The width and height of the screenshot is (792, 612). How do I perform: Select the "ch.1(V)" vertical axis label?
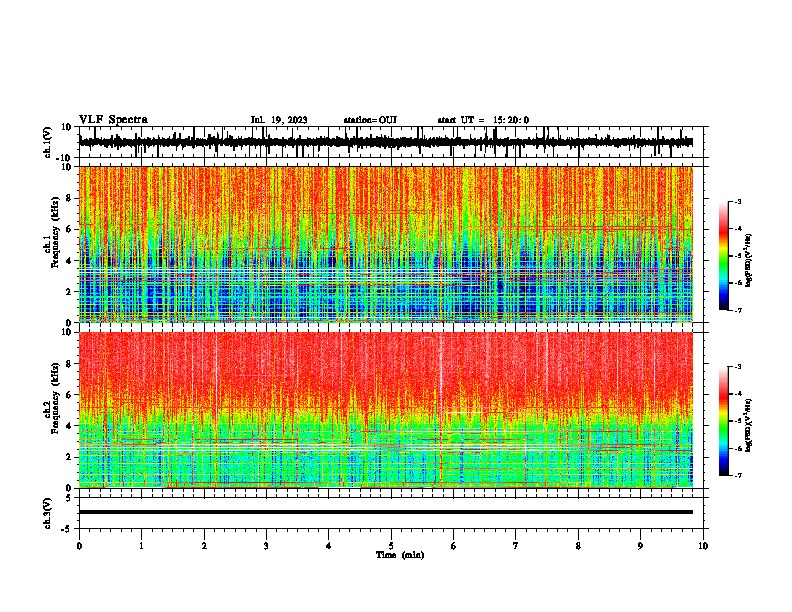coord(48,142)
